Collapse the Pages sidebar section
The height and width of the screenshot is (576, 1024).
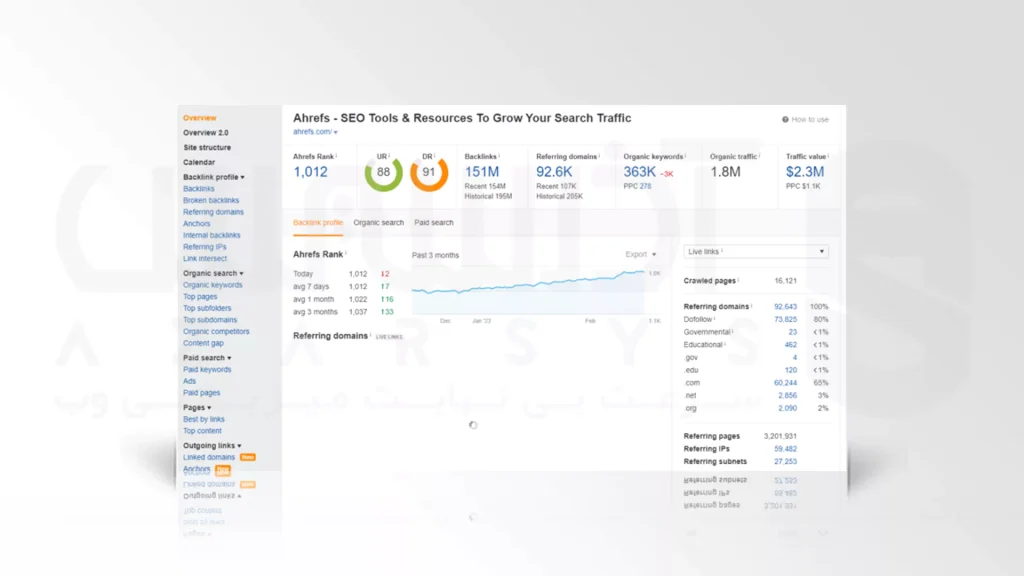point(197,408)
